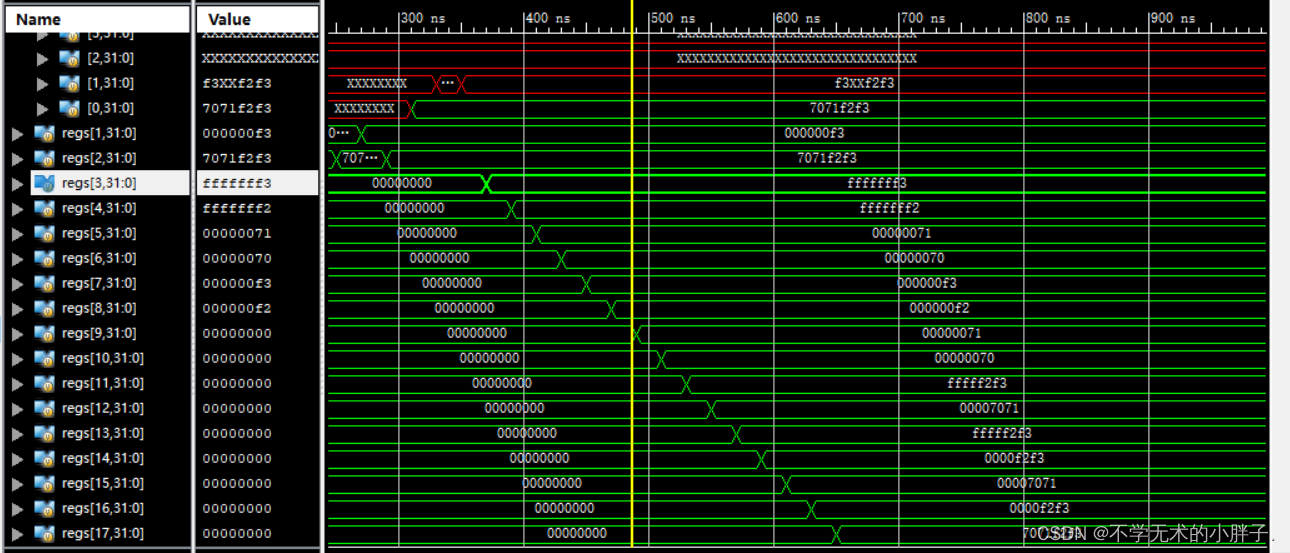Click the bus icon of regs[7,31:0]

(x=44, y=283)
